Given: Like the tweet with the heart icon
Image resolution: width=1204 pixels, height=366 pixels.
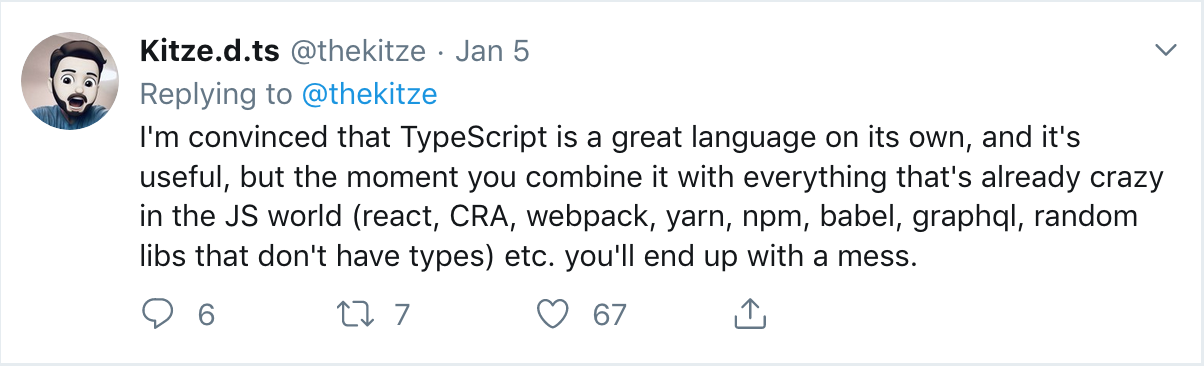Looking at the screenshot, I should [x=553, y=314].
